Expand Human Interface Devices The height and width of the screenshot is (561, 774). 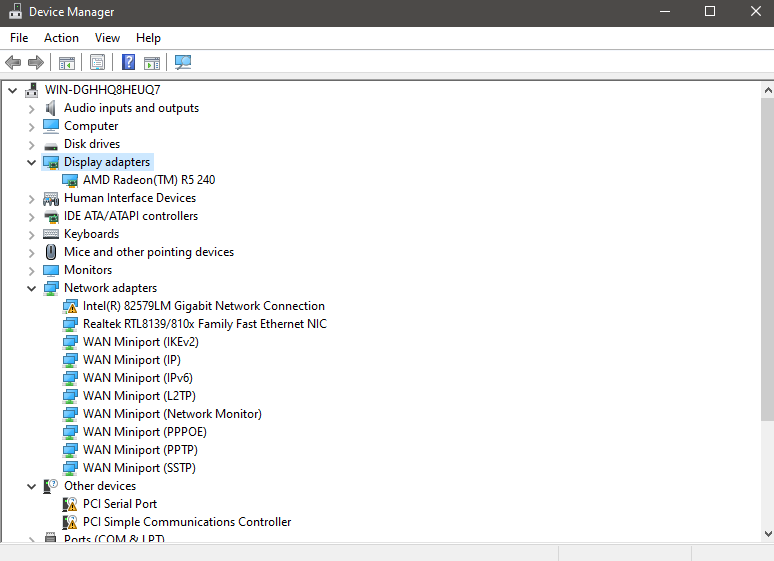coord(32,199)
